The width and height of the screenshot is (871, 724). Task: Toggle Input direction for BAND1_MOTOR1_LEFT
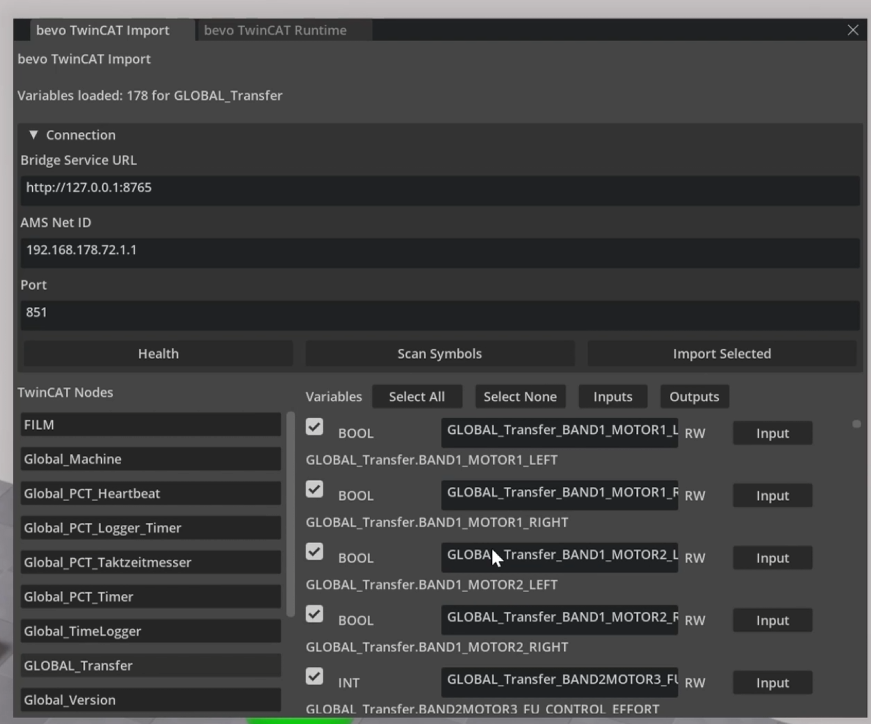click(772, 433)
